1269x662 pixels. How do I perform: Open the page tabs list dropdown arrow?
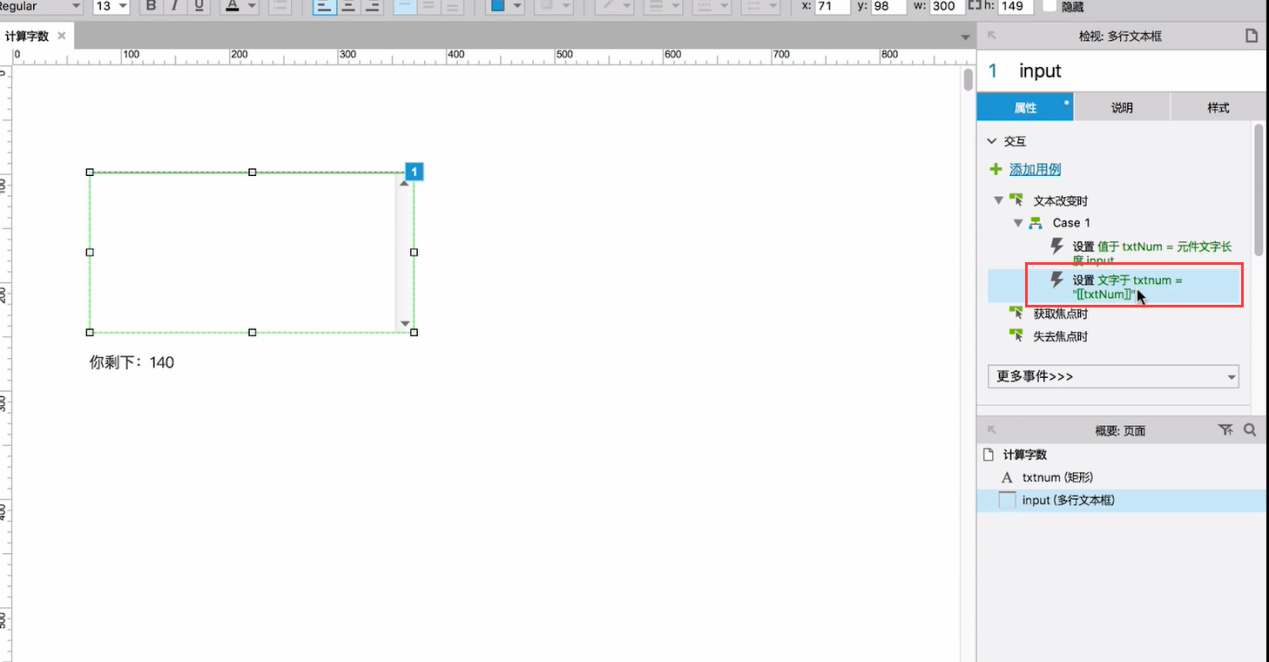pyautogui.click(x=965, y=37)
